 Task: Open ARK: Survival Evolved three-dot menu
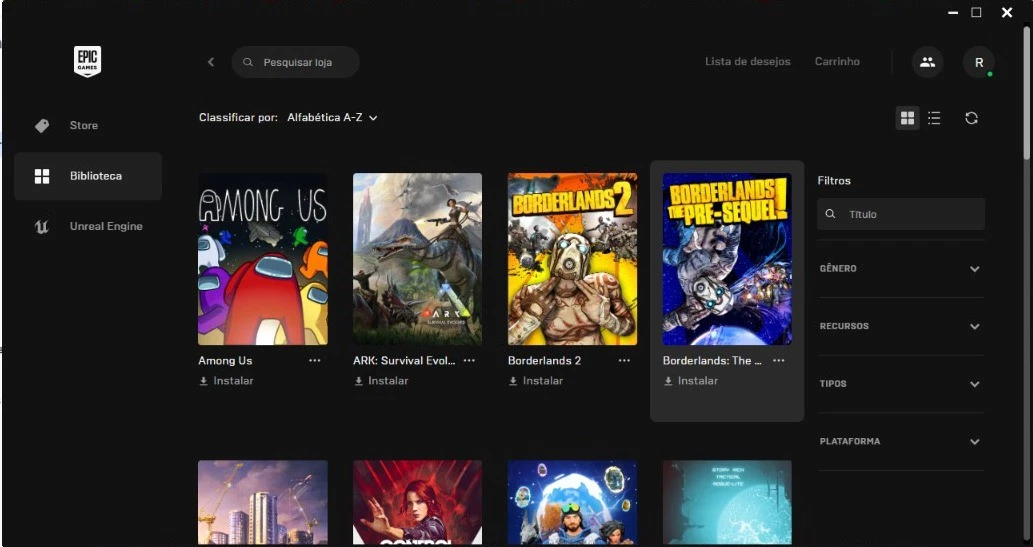469,360
